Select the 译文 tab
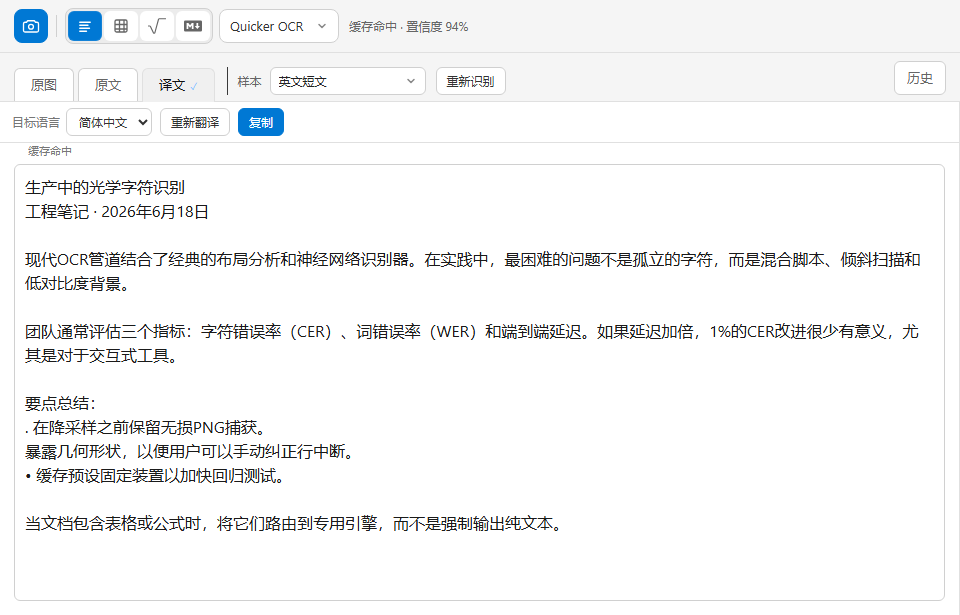960x615 pixels. pos(178,85)
